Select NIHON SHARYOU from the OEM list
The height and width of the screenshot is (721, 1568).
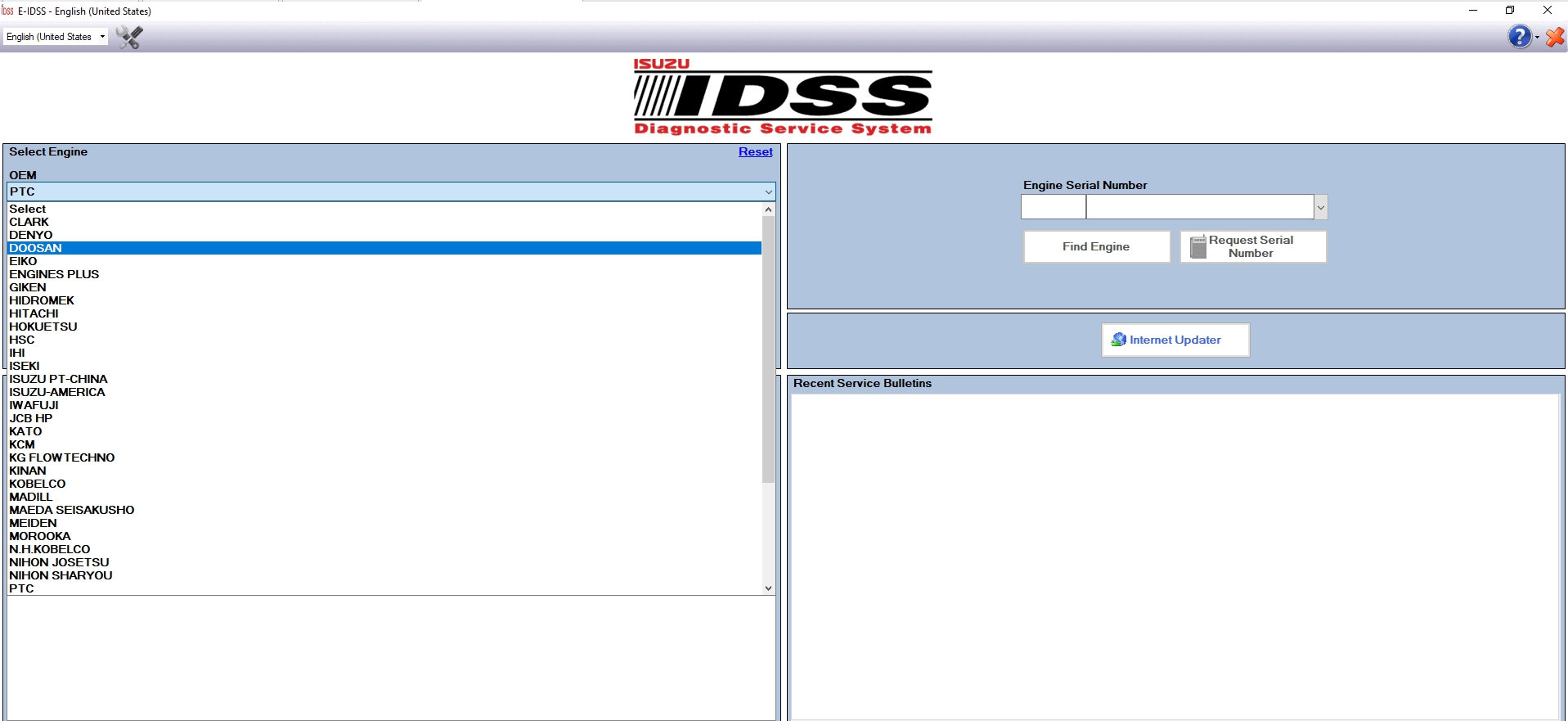click(x=384, y=575)
